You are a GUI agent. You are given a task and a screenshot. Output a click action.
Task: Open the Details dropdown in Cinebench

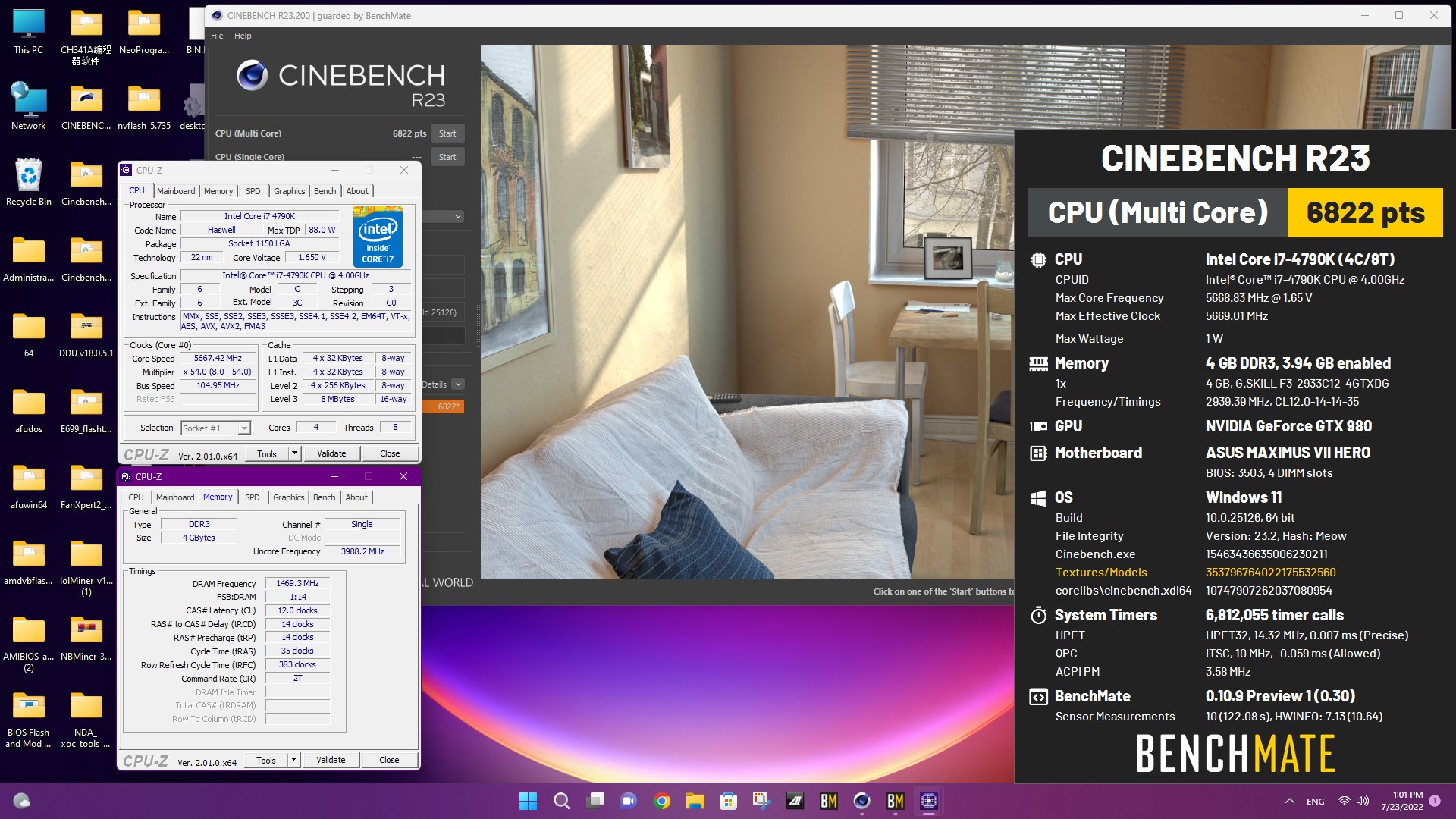458,384
